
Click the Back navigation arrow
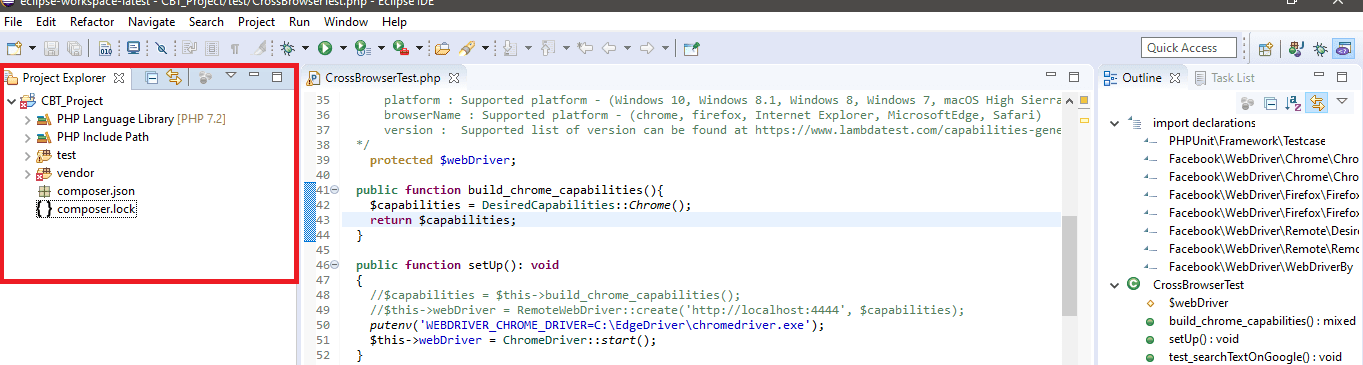(x=608, y=47)
